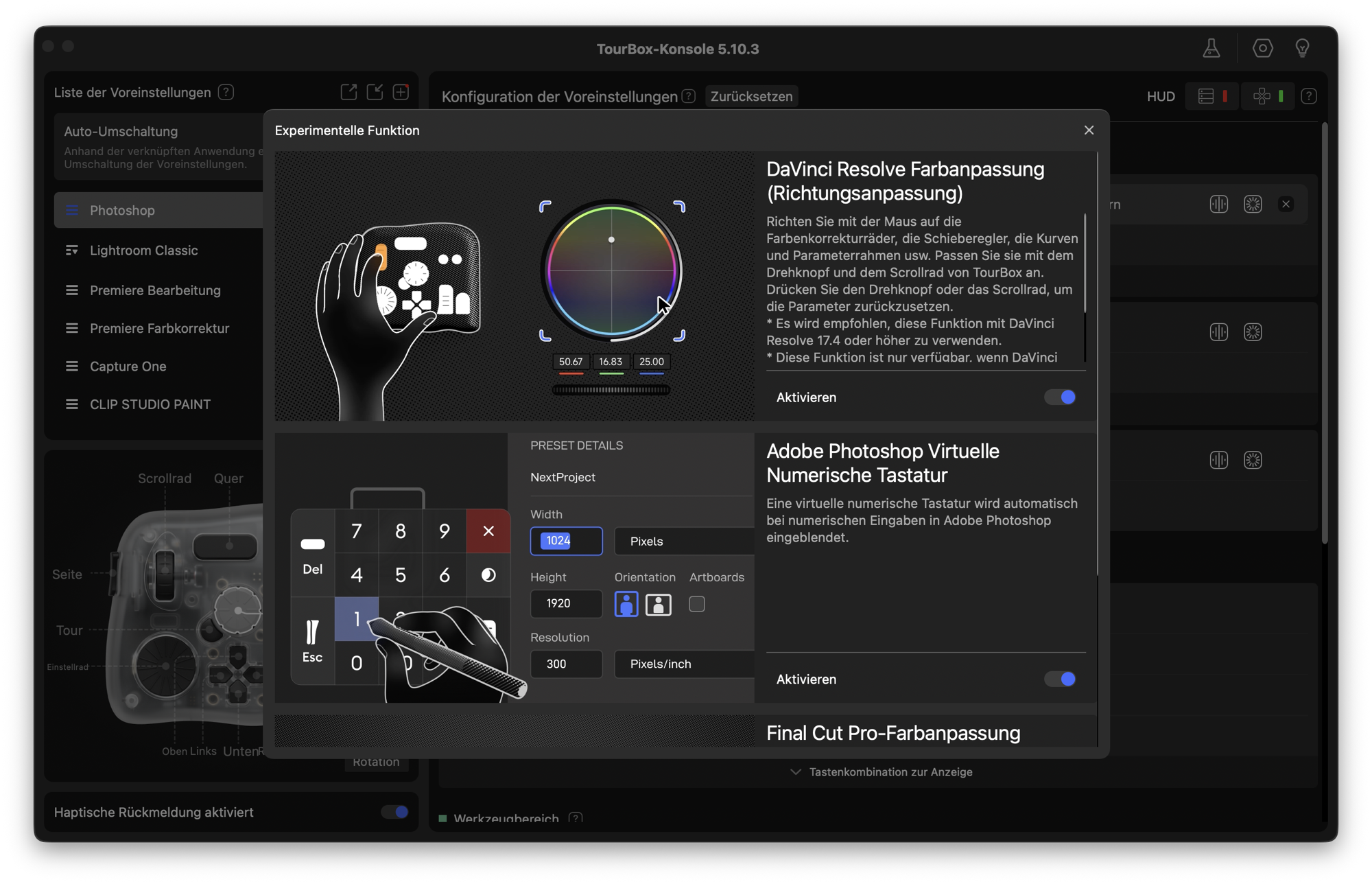Click the import preset icon
Image resolution: width=1372 pixels, height=884 pixels.
(375, 92)
